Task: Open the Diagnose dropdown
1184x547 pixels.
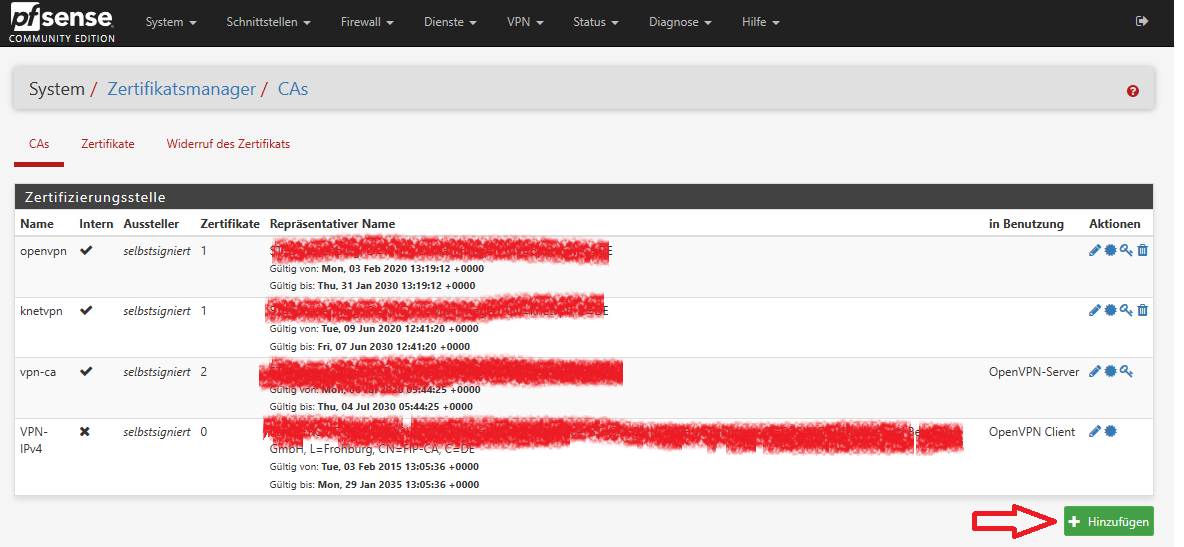Action: 680,22
